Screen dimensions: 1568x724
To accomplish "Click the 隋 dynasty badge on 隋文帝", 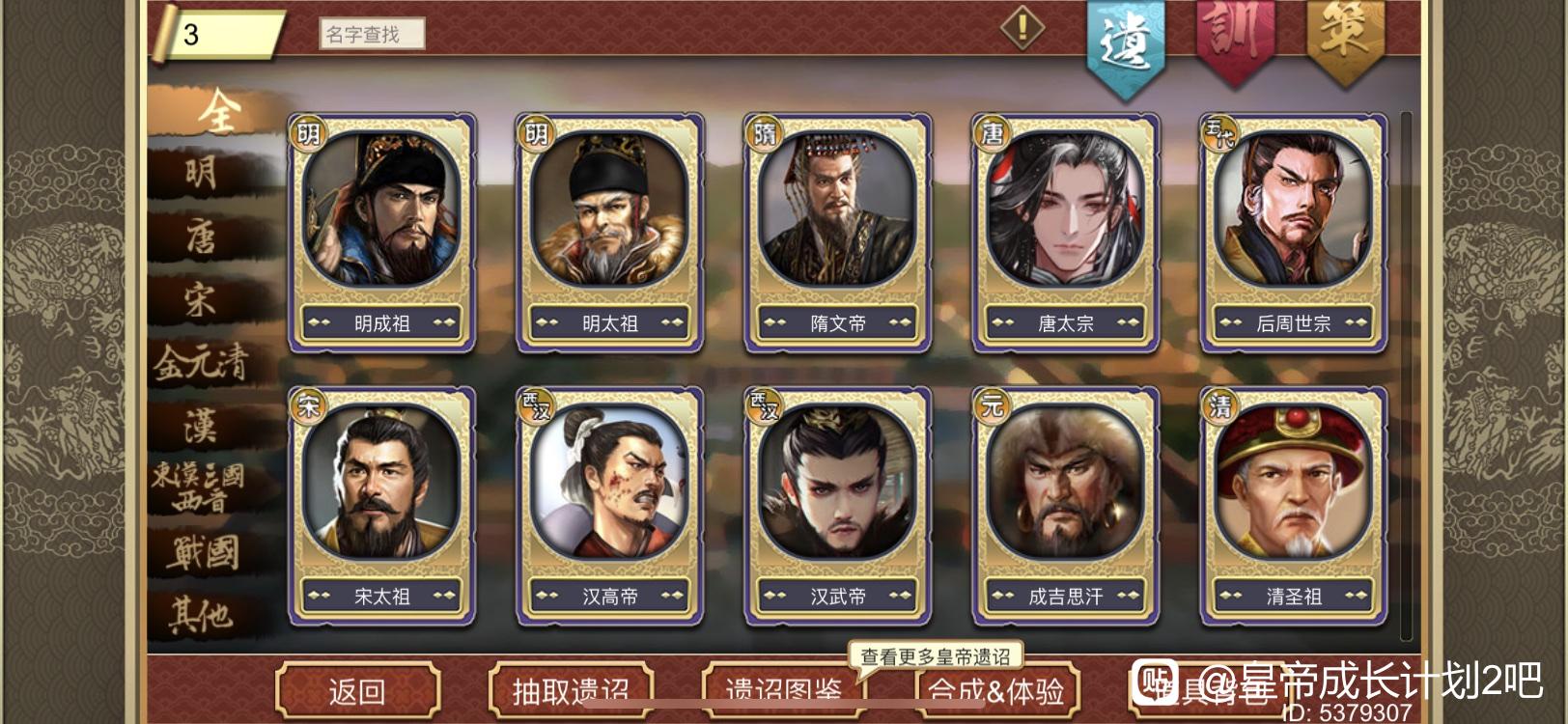I will click(x=764, y=133).
